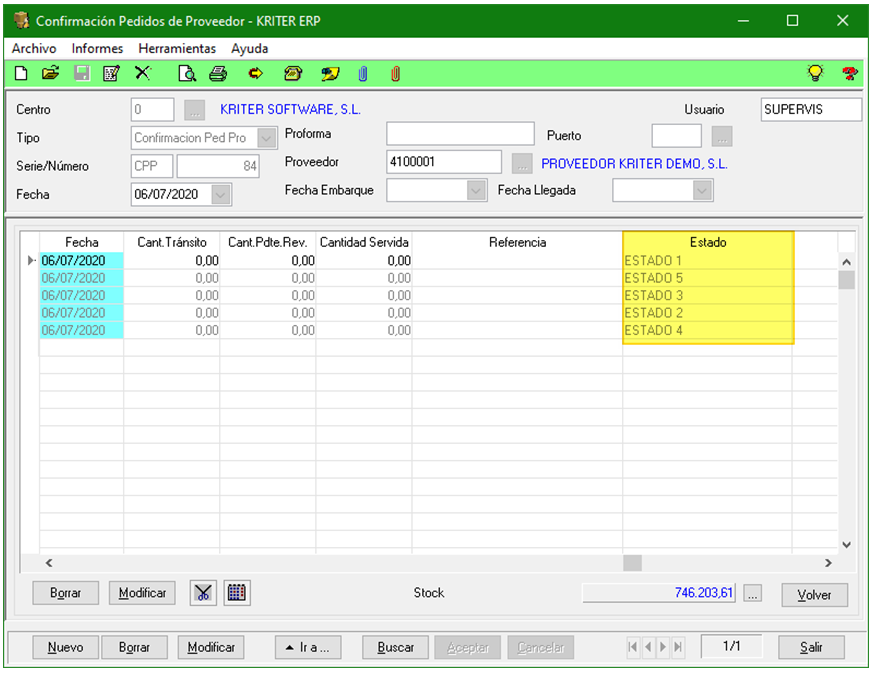Click the blue paperclip icon
This screenshot has width=872, height=673.
(x=363, y=73)
